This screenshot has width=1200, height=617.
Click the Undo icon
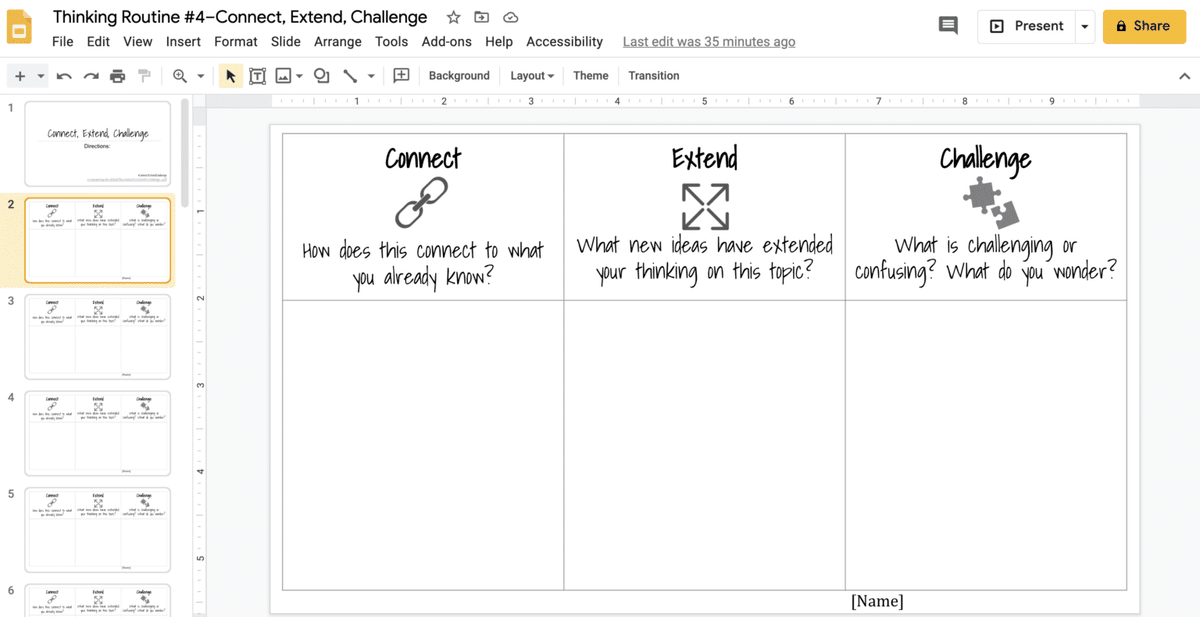[64, 76]
